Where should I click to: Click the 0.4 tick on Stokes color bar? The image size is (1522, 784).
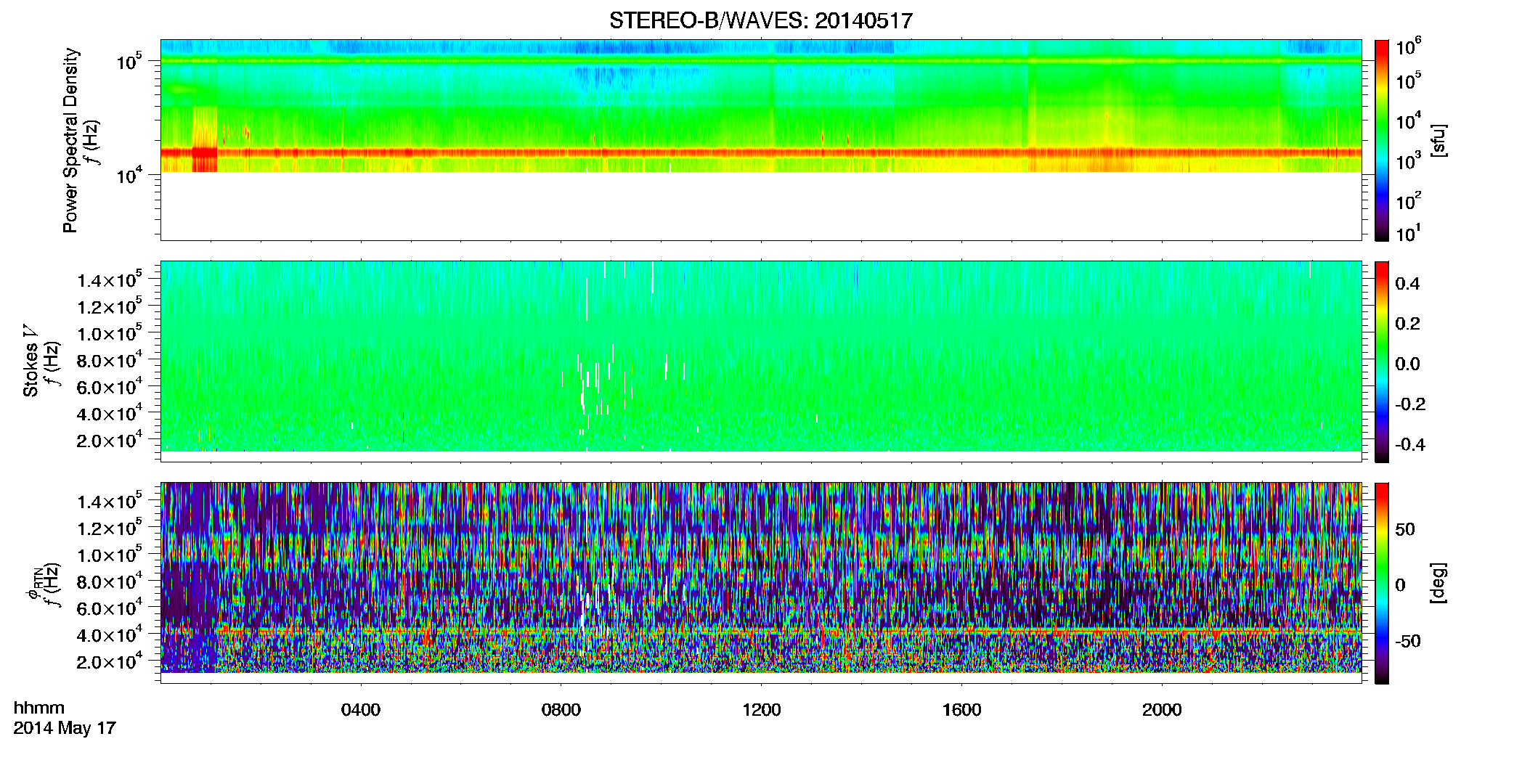[x=1407, y=284]
